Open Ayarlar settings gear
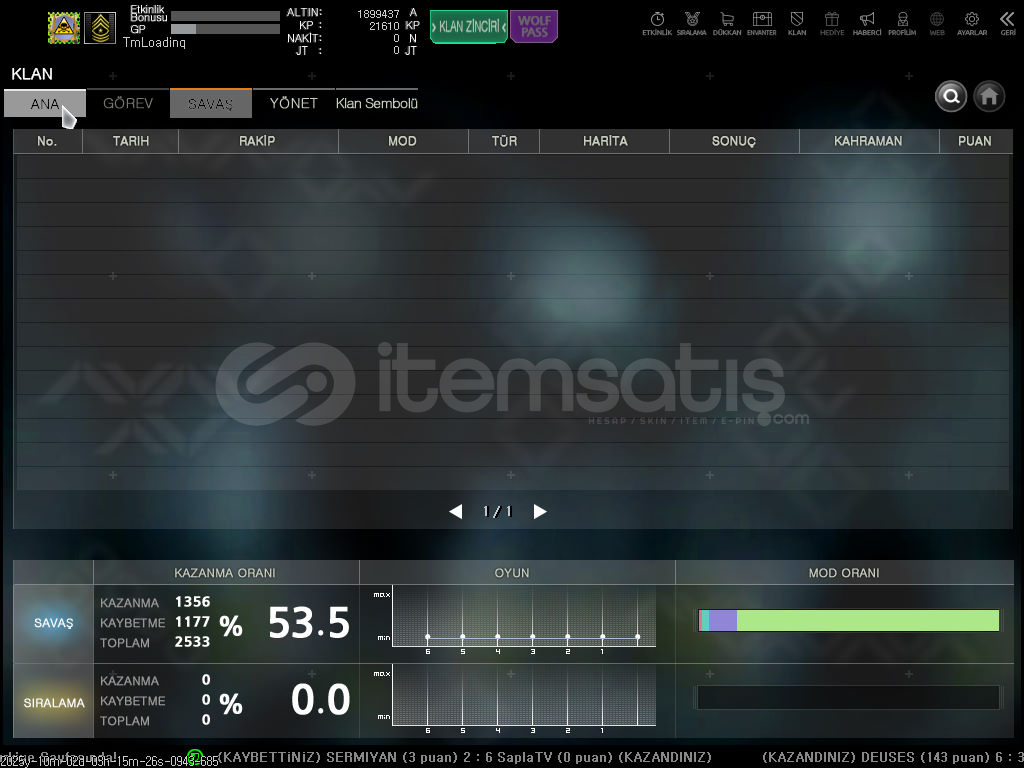Screen dimensions: 1024x768 coord(971,21)
